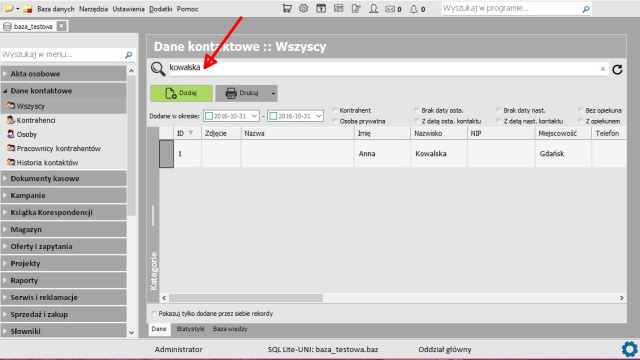Open the Ustawienia menu
The width and height of the screenshot is (640, 360).
(129, 9)
